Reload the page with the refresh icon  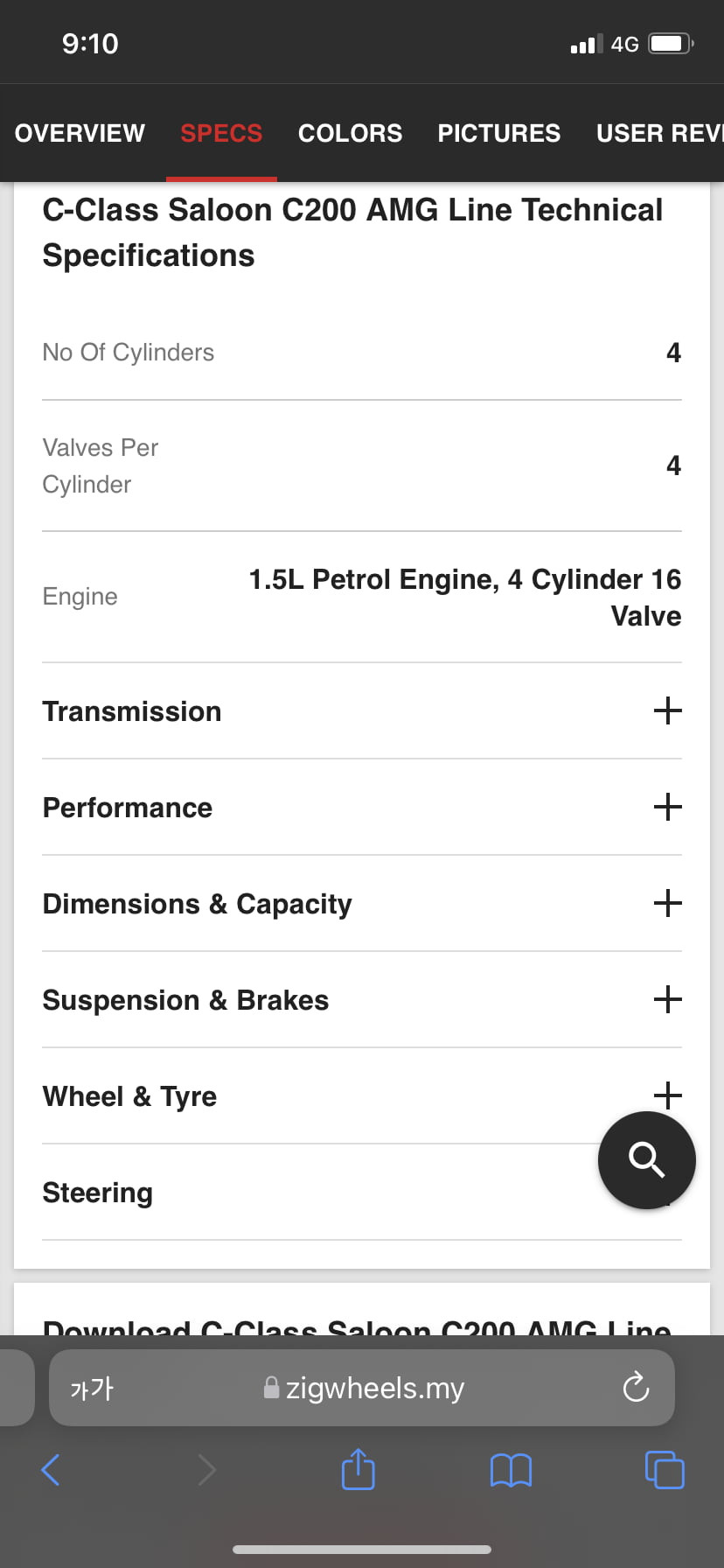click(636, 1388)
